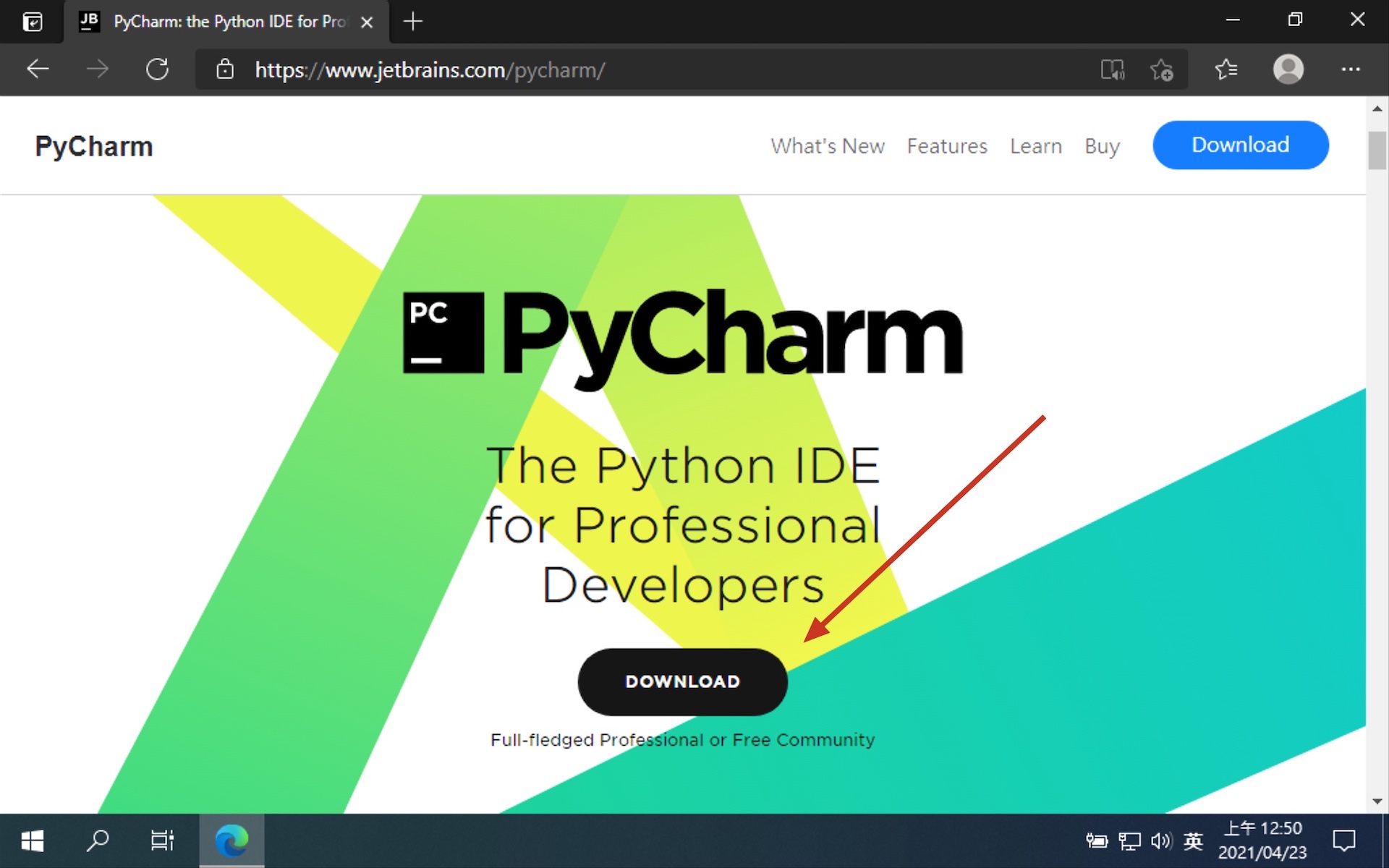Open the taskbar clock and date

[x=1262, y=841]
